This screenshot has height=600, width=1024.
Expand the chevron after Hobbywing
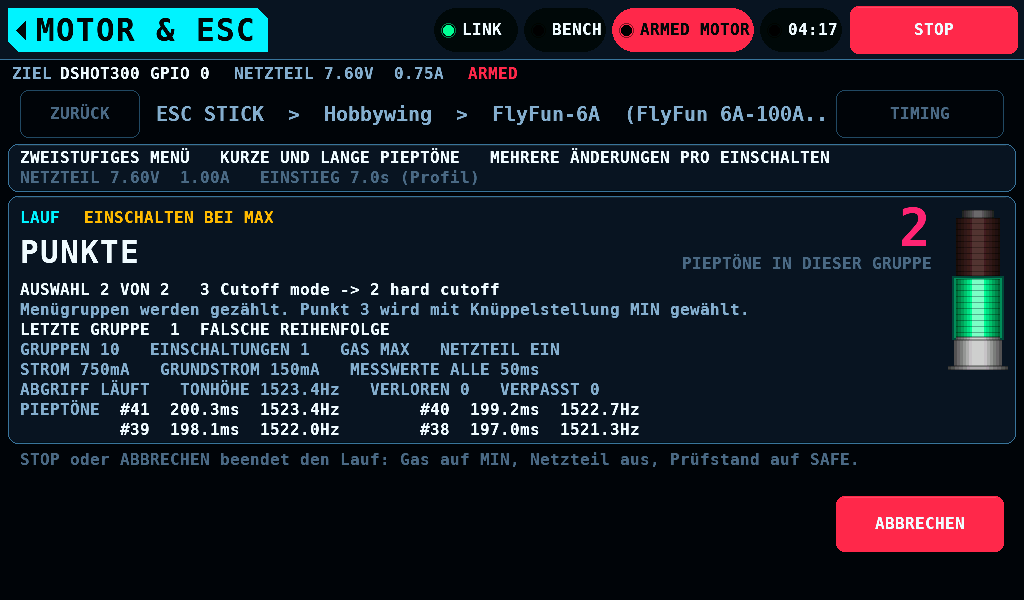point(462,116)
